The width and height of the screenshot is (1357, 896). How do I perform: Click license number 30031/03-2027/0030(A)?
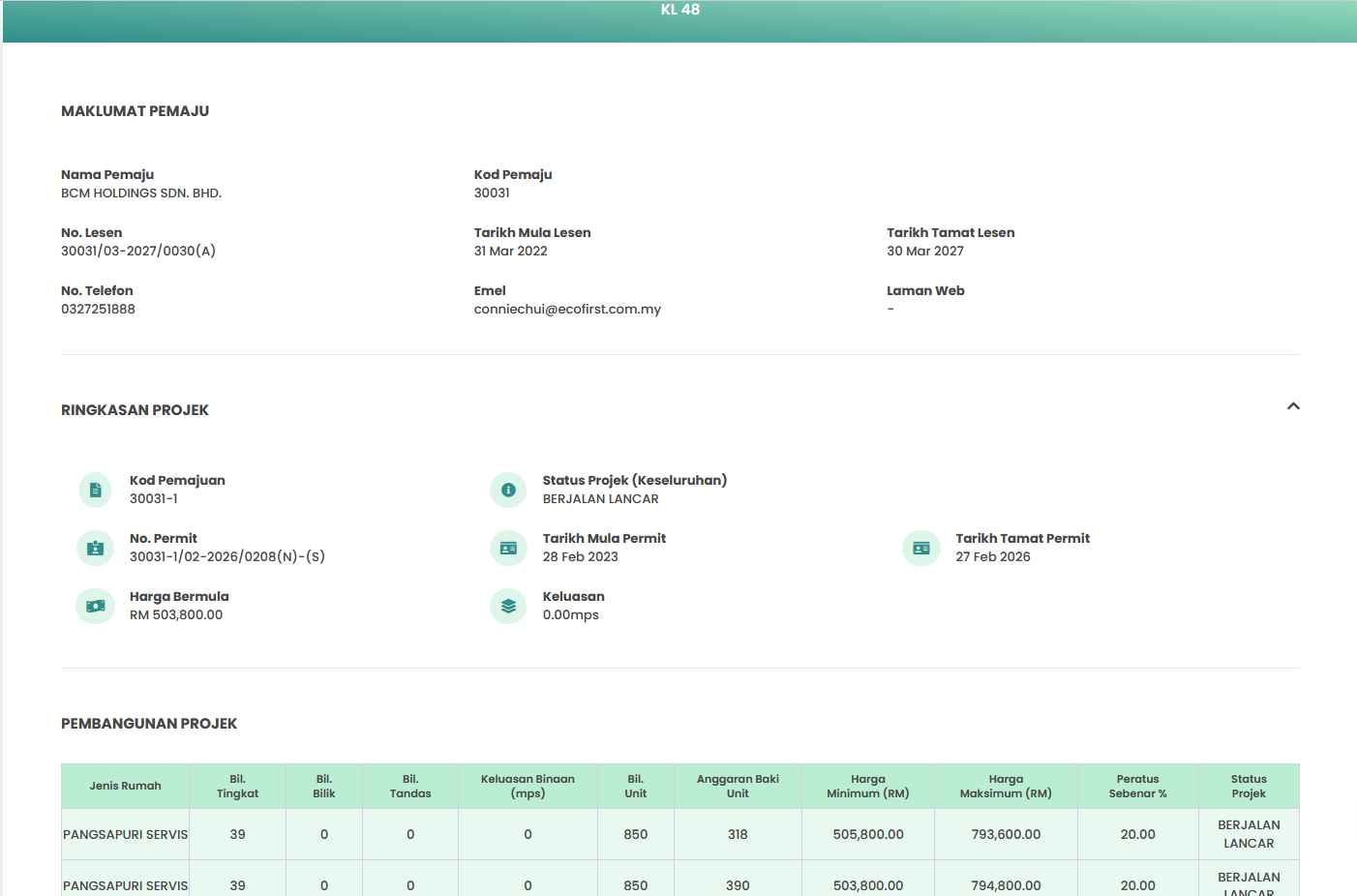tap(138, 252)
